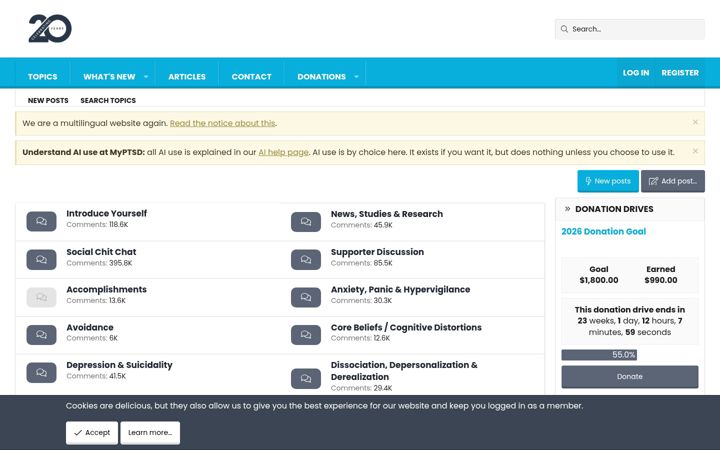Click the Add post button
Screen dimensions: 720x450
(673, 181)
